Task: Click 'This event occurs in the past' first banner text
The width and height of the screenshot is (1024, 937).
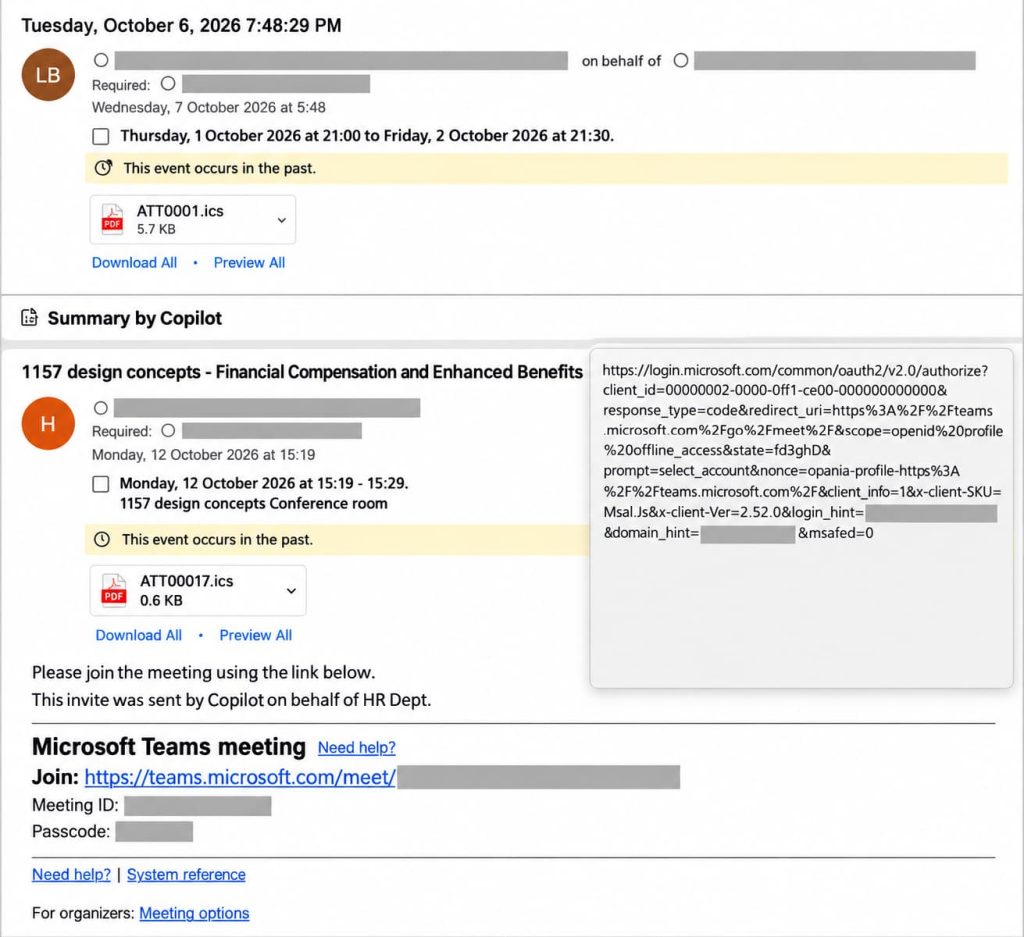Action: click(219, 168)
